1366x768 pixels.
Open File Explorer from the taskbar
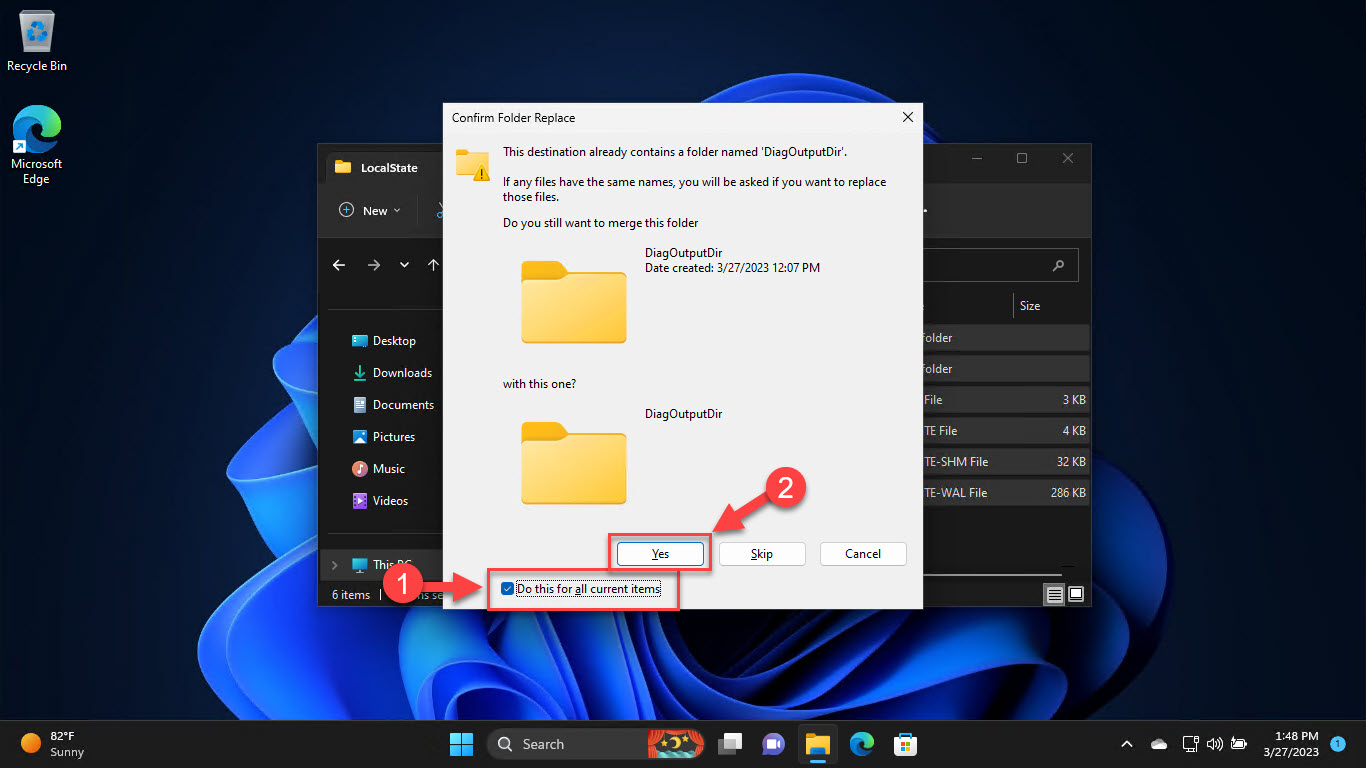point(818,744)
